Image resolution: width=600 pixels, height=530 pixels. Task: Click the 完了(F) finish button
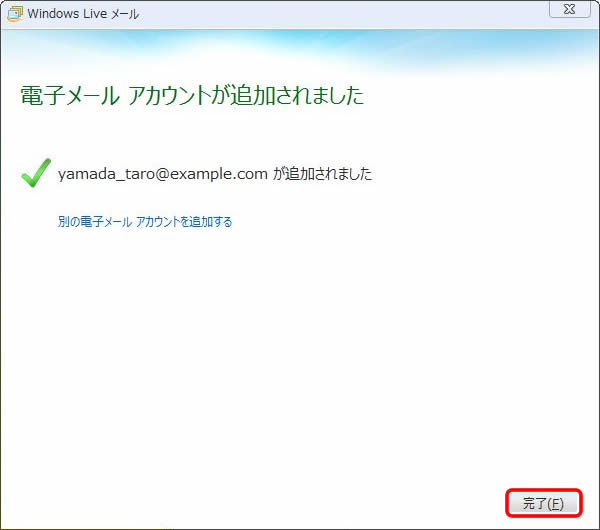543,503
